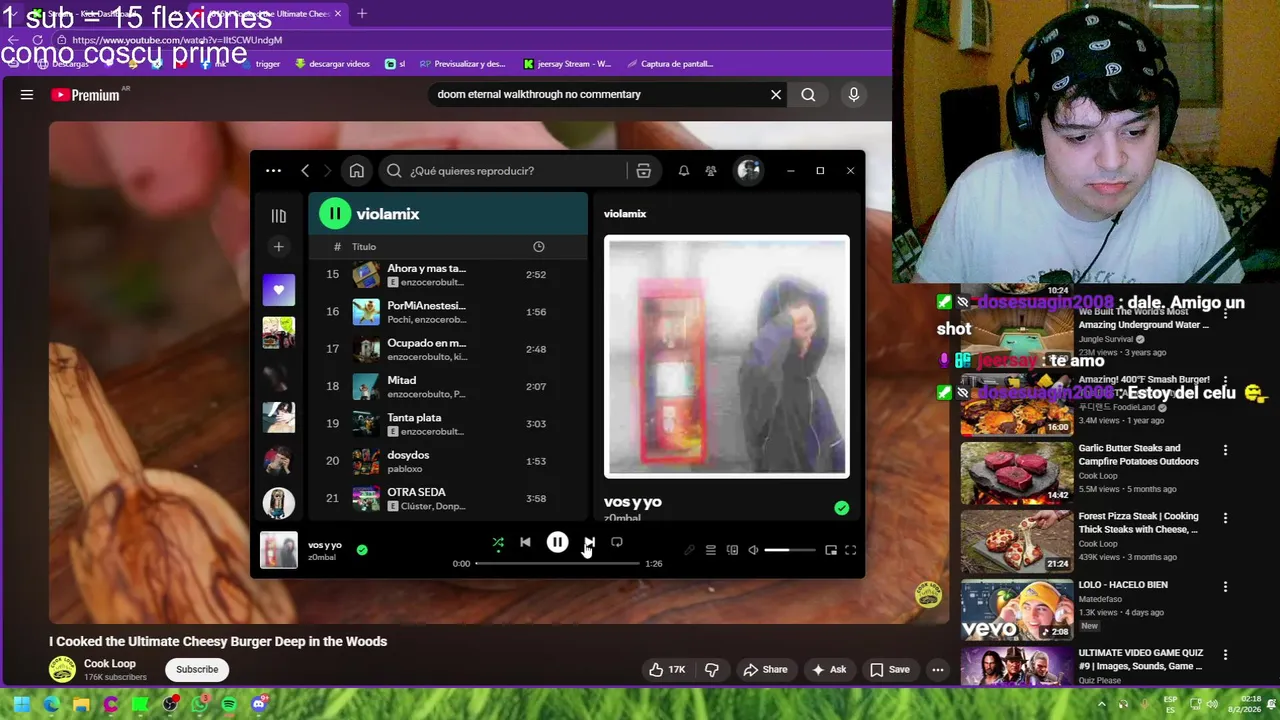Pause playback in the Spotify bottom bar
The height and width of the screenshot is (720, 1280).
pyautogui.click(x=557, y=542)
